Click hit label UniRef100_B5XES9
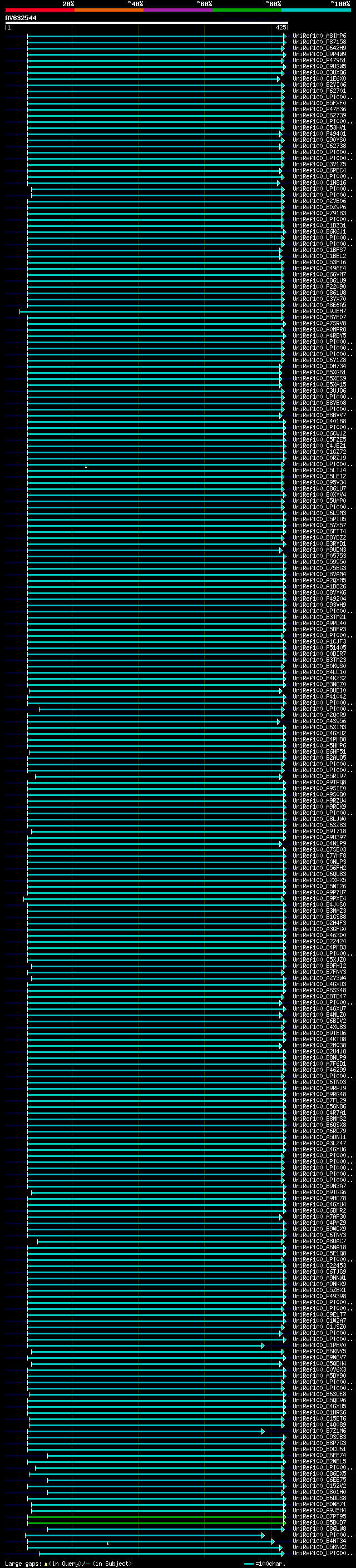The width and height of the screenshot is (356, 1568). pyautogui.click(x=319, y=379)
